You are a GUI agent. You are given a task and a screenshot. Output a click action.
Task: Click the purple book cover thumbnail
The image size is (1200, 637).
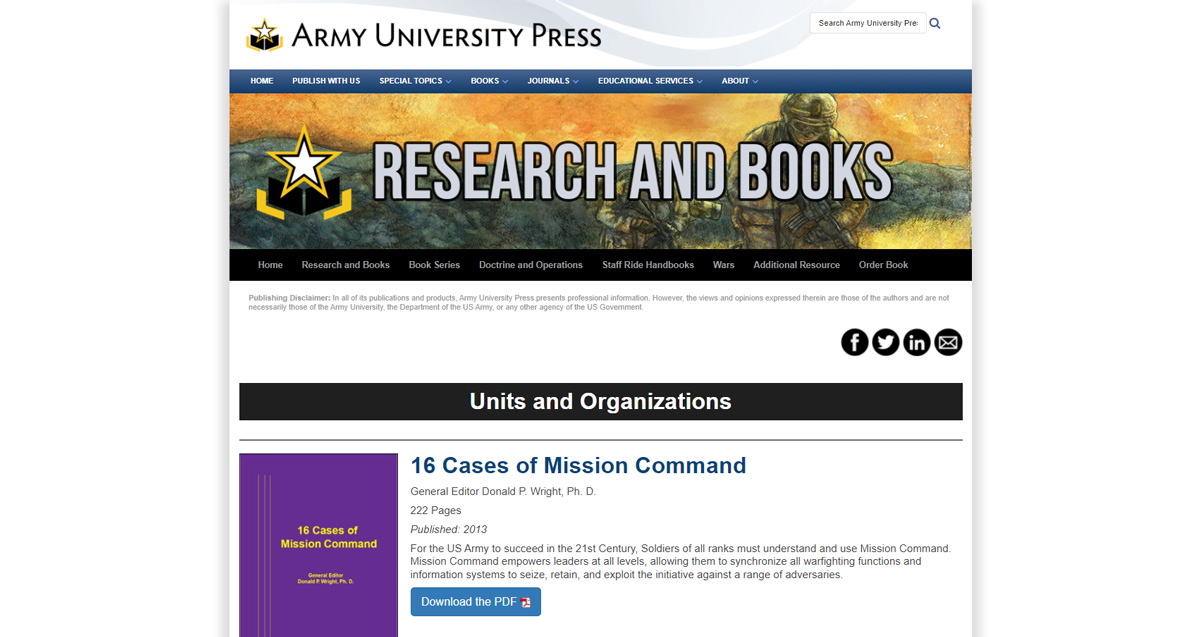click(319, 545)
